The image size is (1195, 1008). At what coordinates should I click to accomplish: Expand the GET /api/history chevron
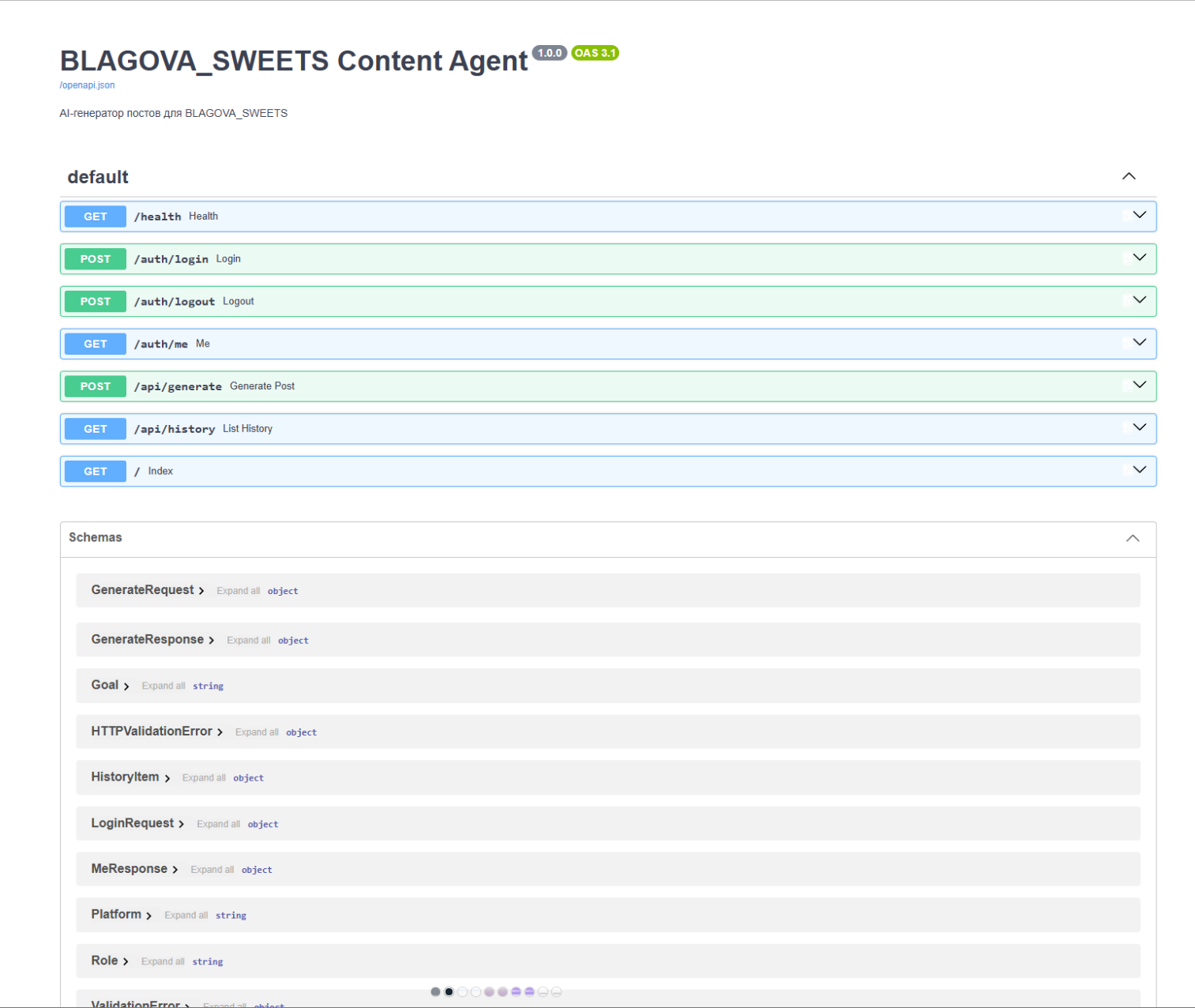coord(1139,427)
